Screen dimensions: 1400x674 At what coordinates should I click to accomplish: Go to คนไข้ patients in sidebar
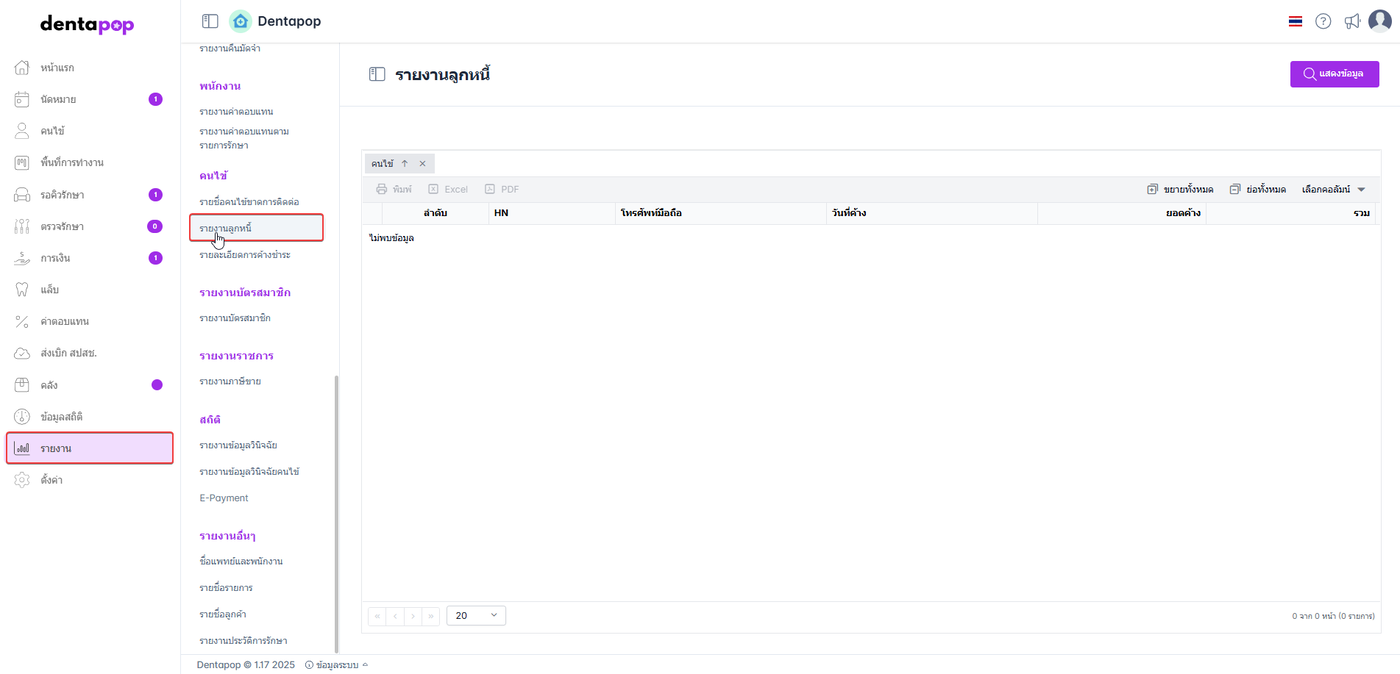pos(89,131)
